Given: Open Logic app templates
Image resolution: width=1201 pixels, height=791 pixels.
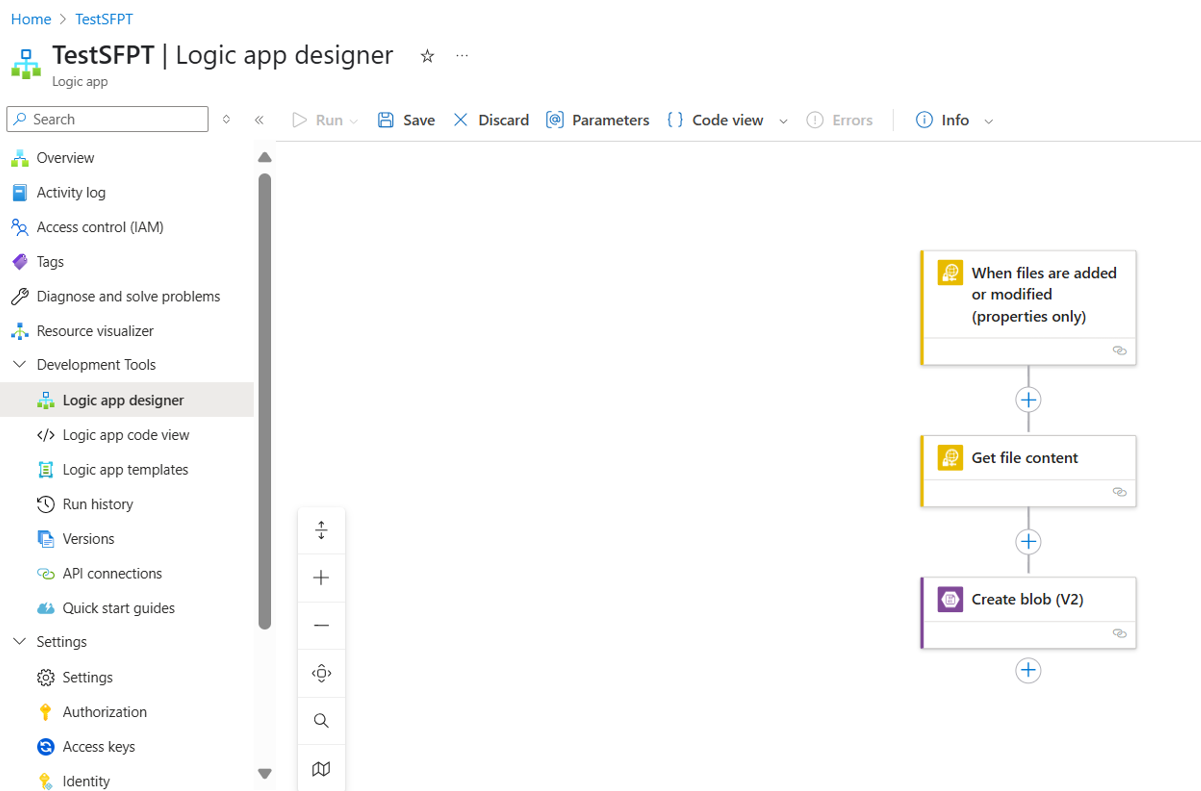Looking at the screenshot, I should coord(125,469).
